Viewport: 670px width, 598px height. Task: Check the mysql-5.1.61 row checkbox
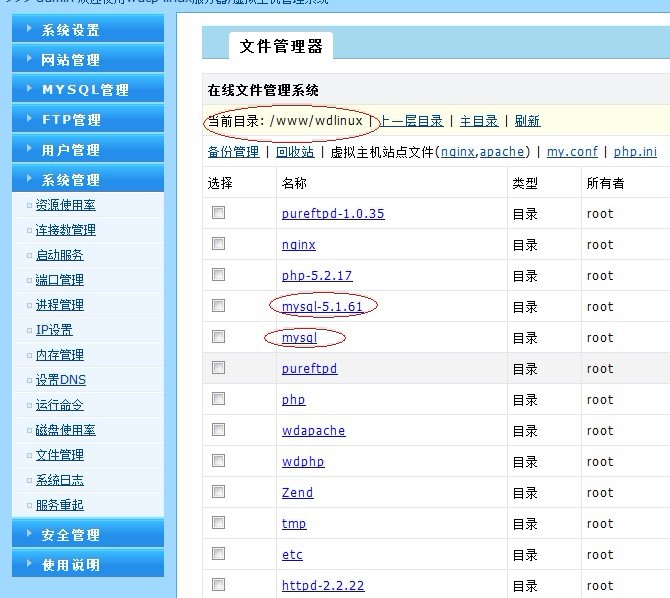click(218, 306)
